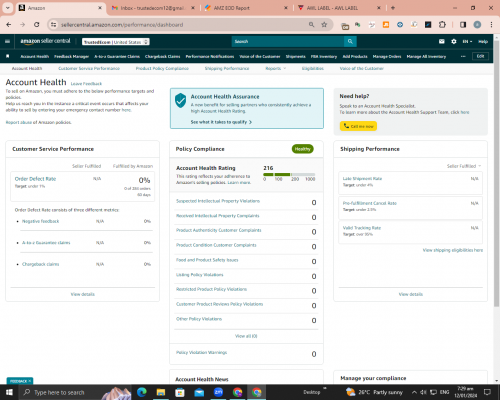
Task: Click the page vertical scrollbar
Action: point(497,173)
